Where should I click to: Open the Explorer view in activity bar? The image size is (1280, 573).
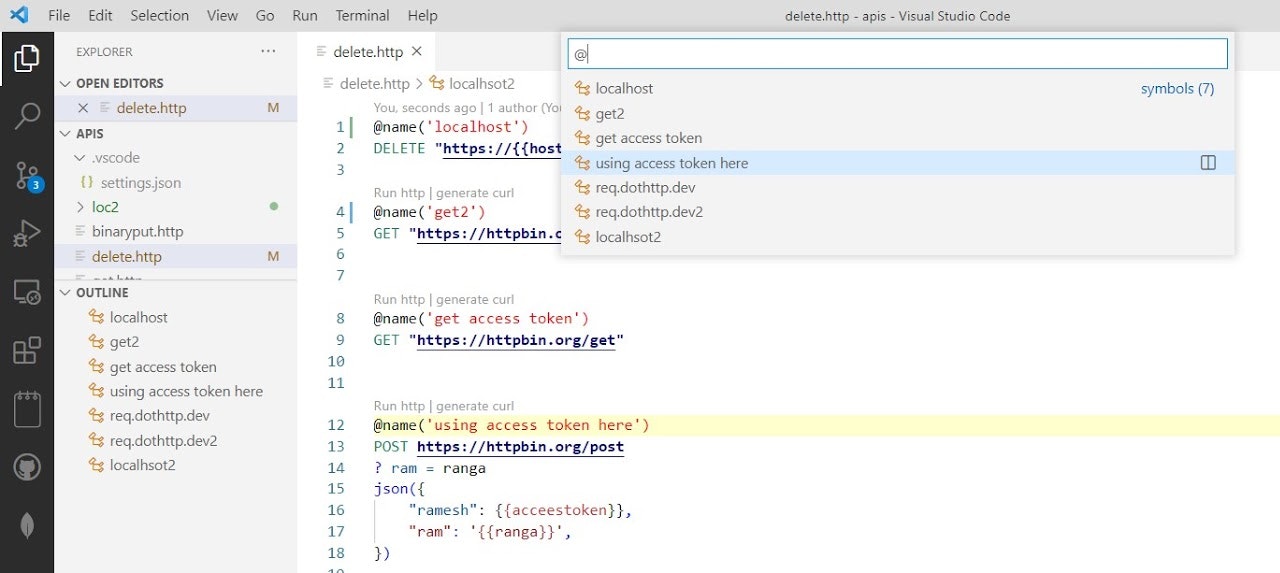click(27, 58)
